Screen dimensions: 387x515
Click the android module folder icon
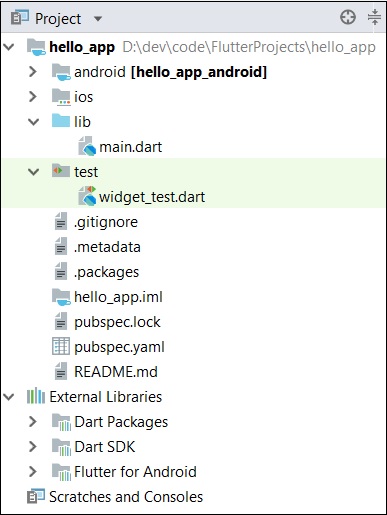point(61,72)
